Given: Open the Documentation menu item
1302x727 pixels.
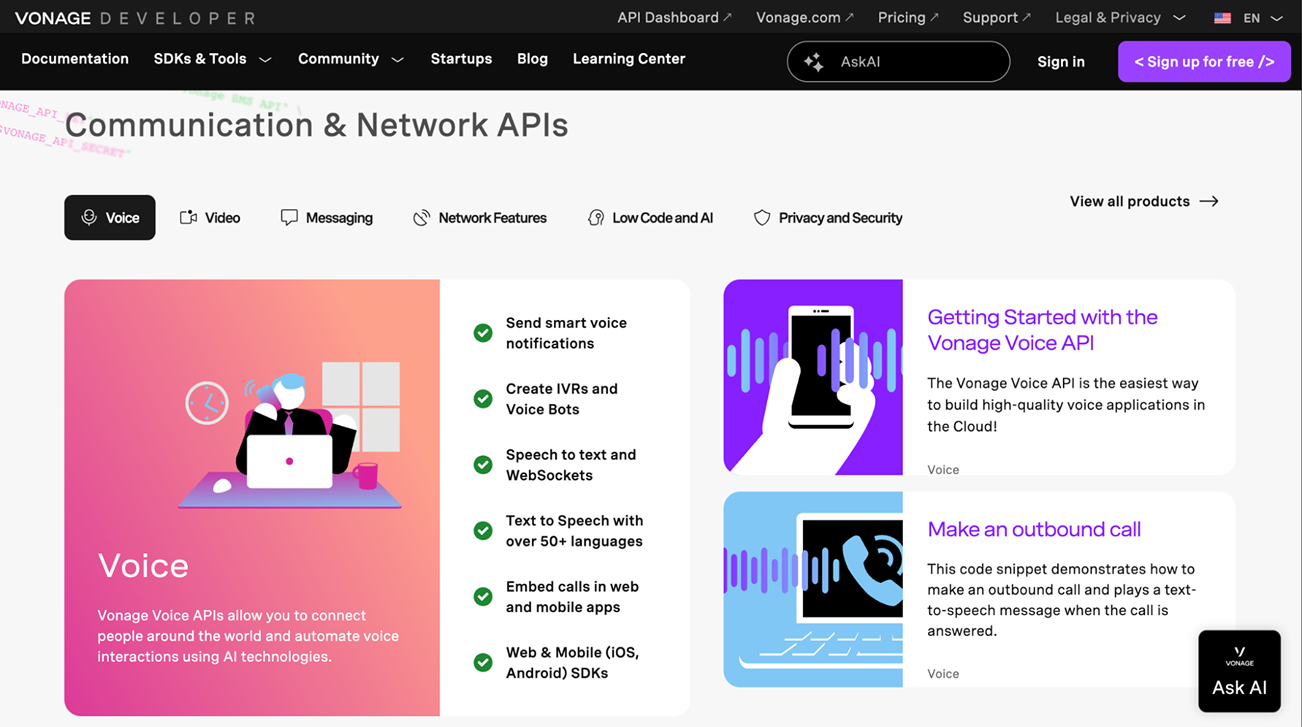Looking at the screenshot, I should [75, 59].
